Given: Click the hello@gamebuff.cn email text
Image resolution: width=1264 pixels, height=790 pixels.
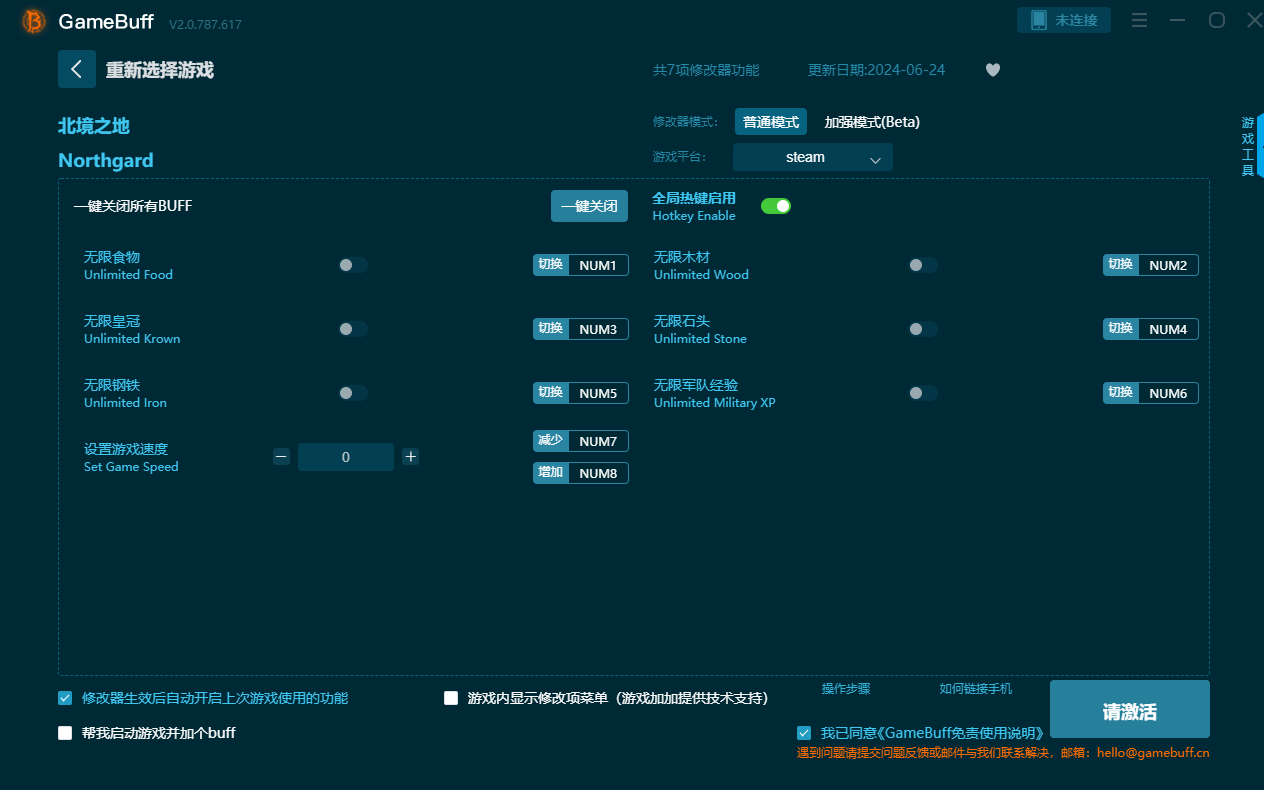Looking at the screenshot, I should coord(1153,753).
